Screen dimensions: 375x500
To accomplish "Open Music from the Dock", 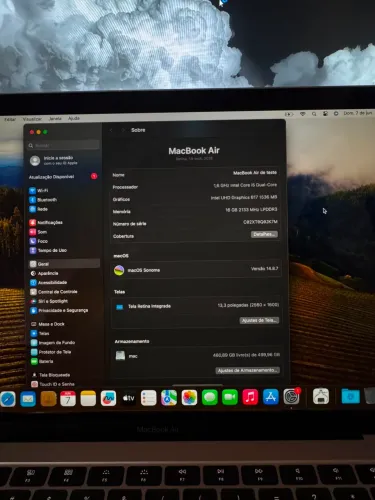I will coord(250,397).
